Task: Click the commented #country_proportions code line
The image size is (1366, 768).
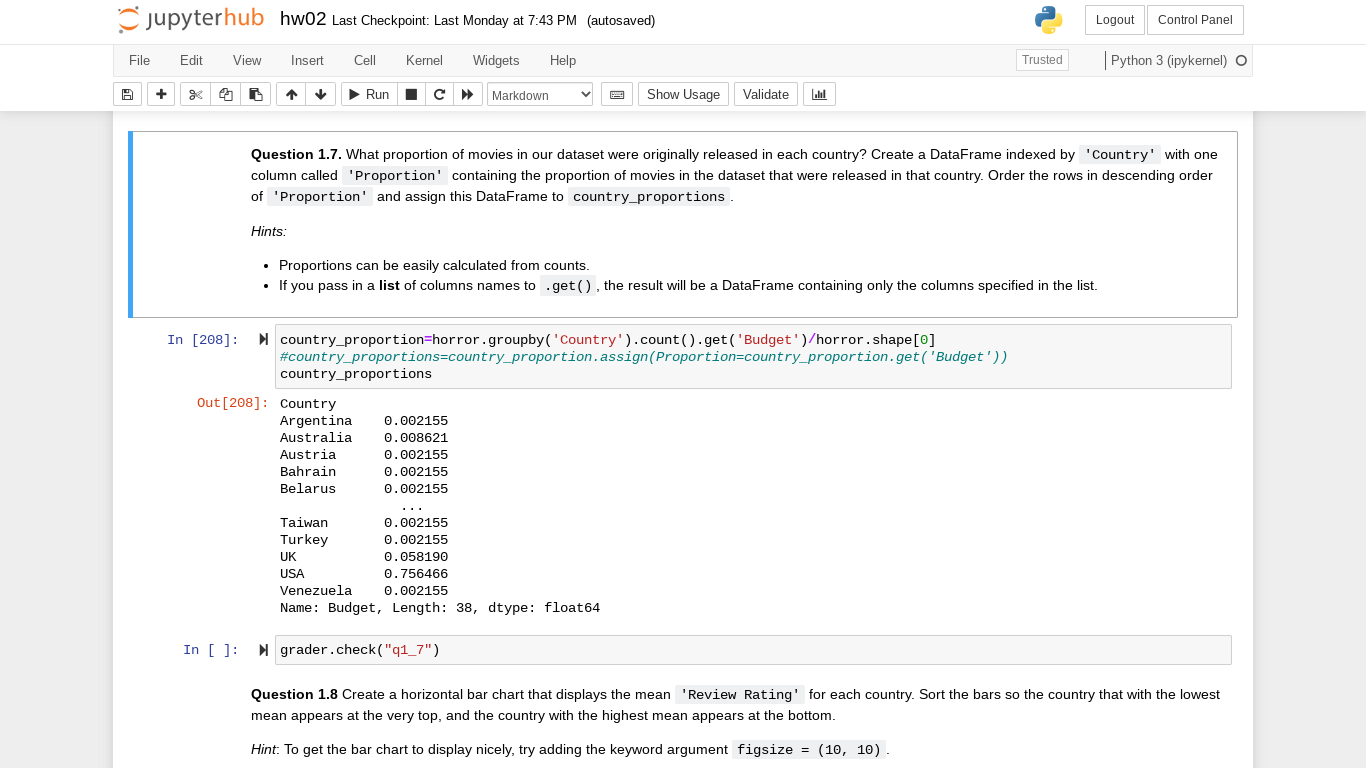Action: pos(644,357)
